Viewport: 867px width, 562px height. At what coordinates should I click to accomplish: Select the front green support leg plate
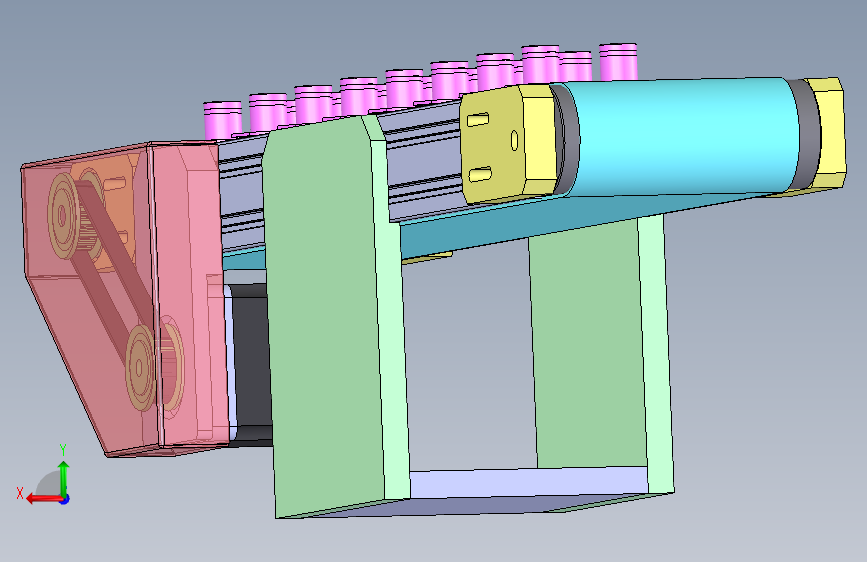pyautogui.click(x=326, y=321)
